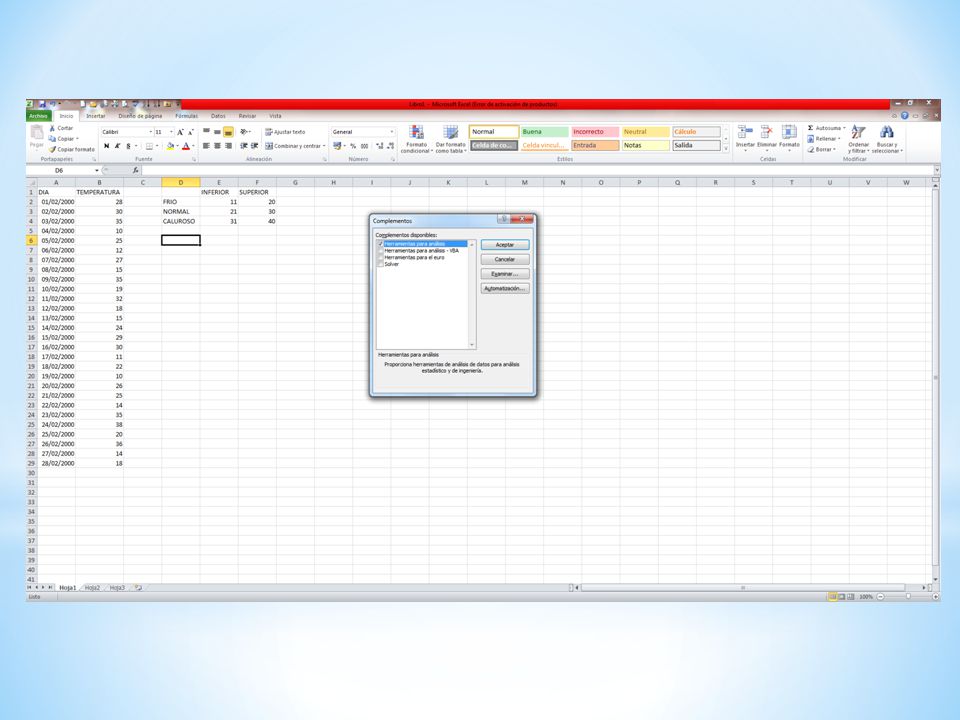Click the percent style icon
Screen dimensions: 960x720
(353, 146)
